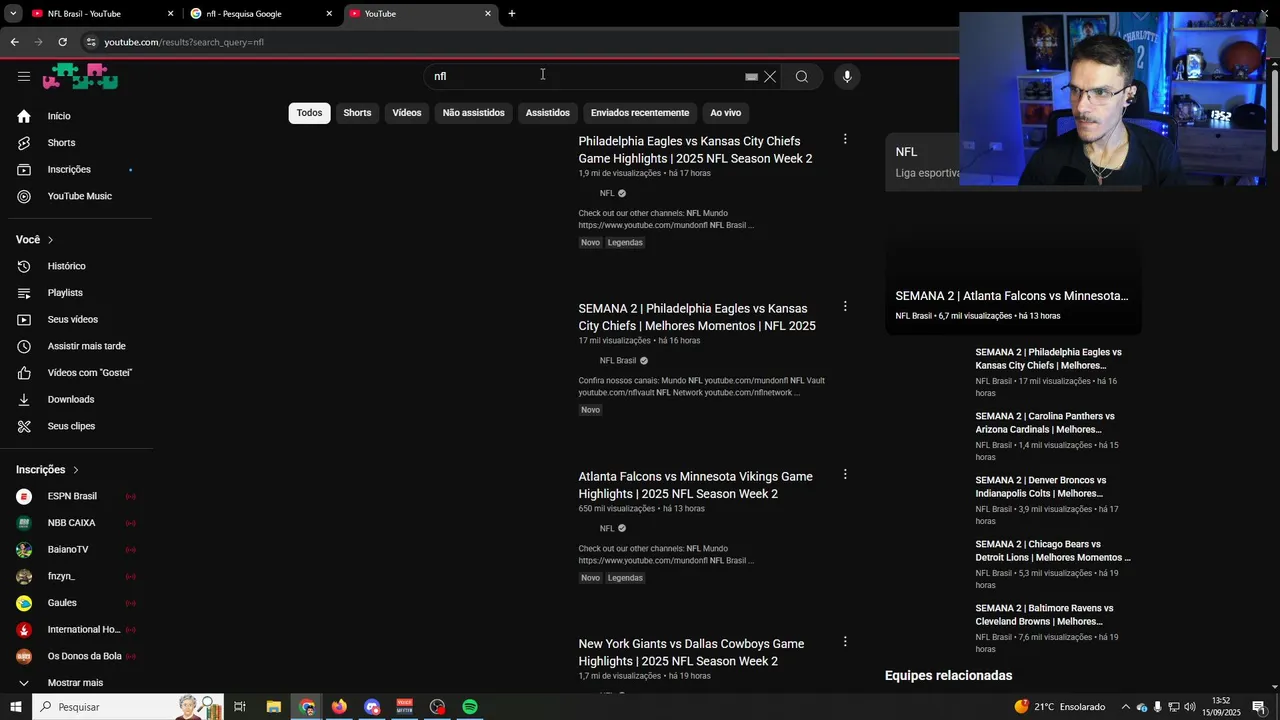Open SEMANA 2 Carolina Panthers vs Arizona Cardinals
The height and width of the screenshot is (720, 1280).
[x=1045, y=423]
